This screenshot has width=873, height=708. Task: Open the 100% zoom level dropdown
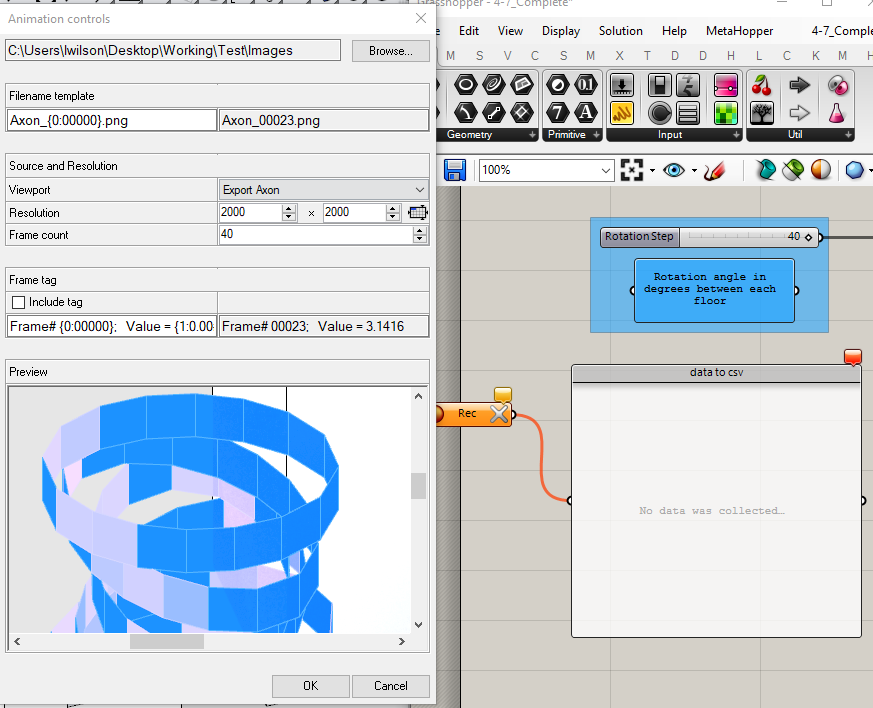click(x=546, y=170)
